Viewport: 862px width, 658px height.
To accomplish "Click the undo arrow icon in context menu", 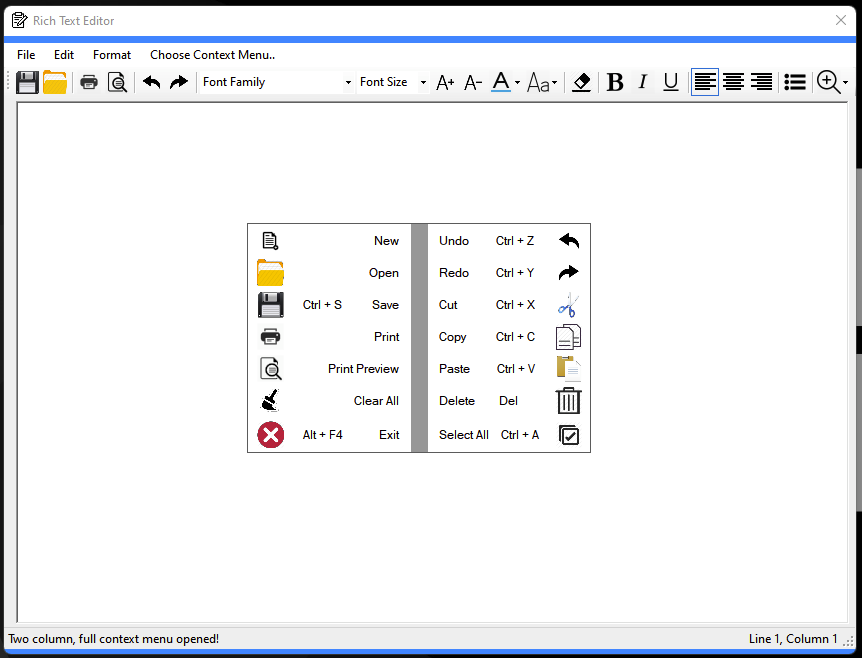I will pyautogui.click(x=569, y=241).
